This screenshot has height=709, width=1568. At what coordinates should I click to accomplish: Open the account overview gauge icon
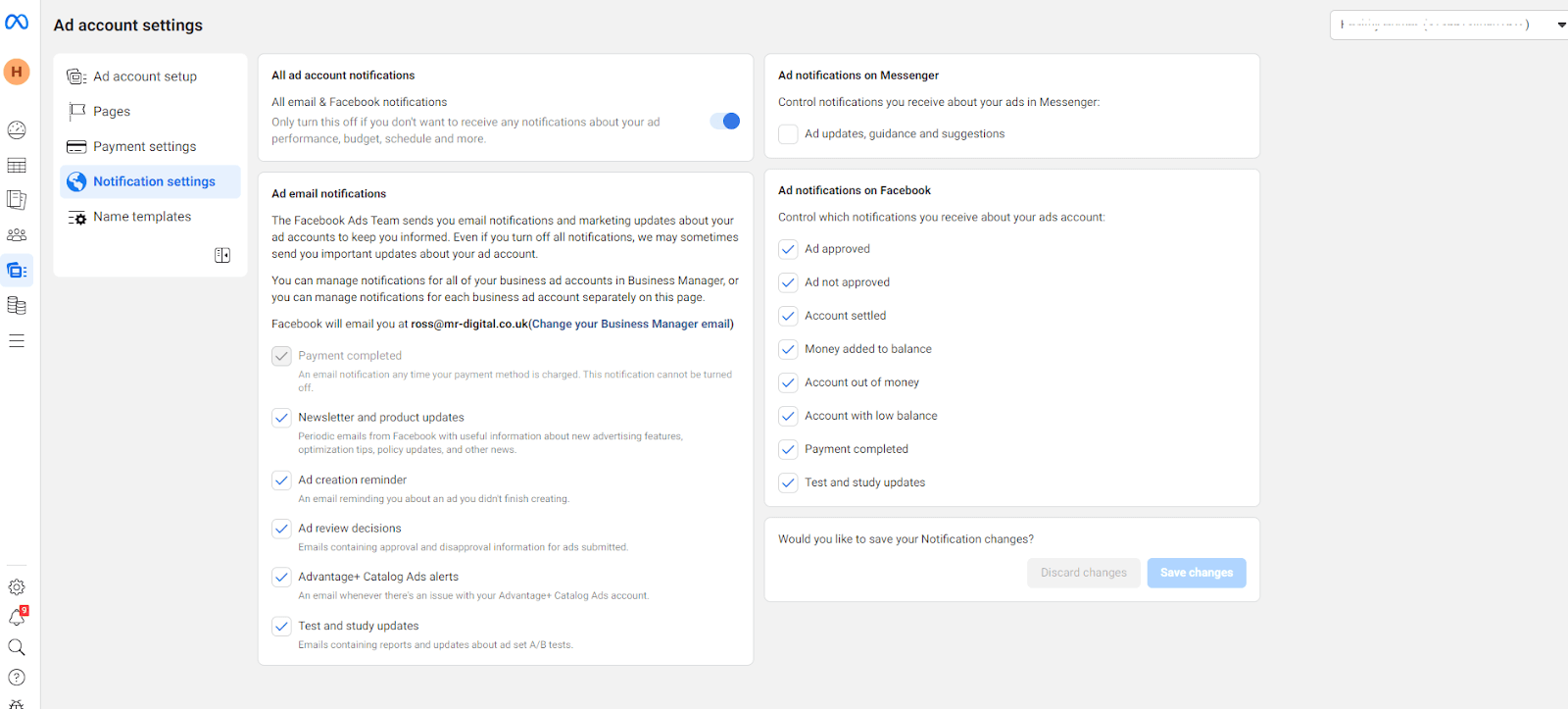(17, 129)
